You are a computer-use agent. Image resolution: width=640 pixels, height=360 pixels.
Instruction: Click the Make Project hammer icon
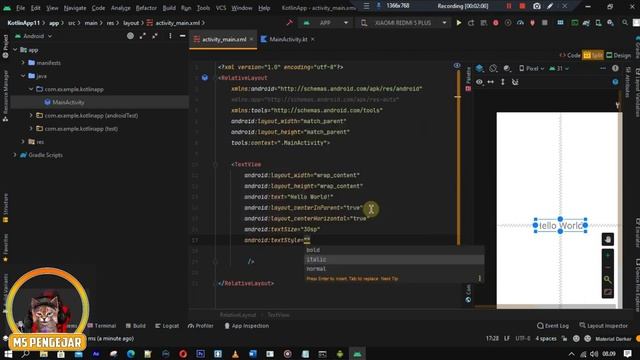click(289, 23)
